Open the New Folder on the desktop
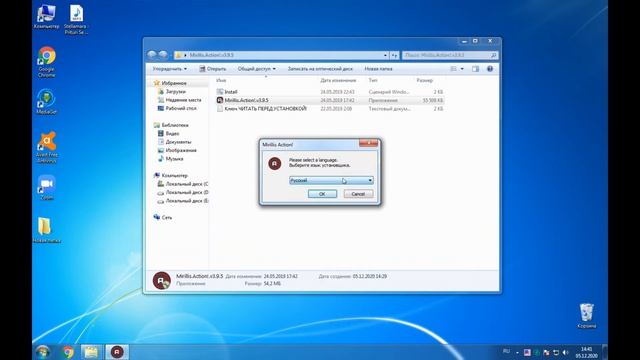The image size is (640, 360). pos(46,231)
